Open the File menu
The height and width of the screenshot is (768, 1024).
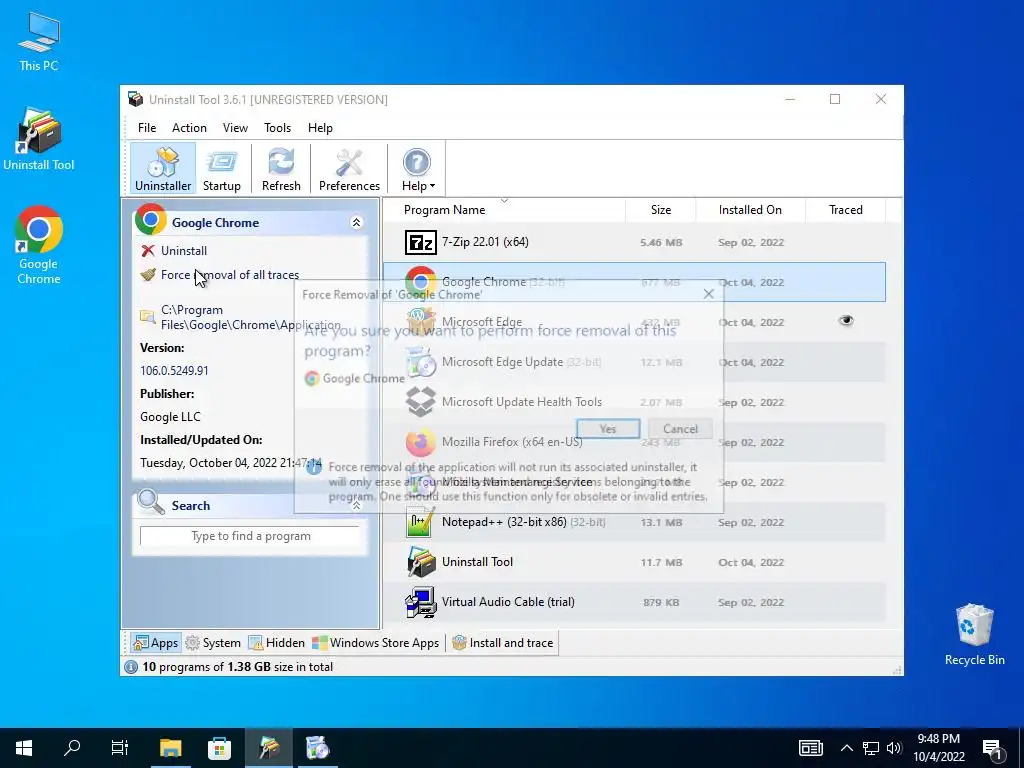[x=147, y=128]
